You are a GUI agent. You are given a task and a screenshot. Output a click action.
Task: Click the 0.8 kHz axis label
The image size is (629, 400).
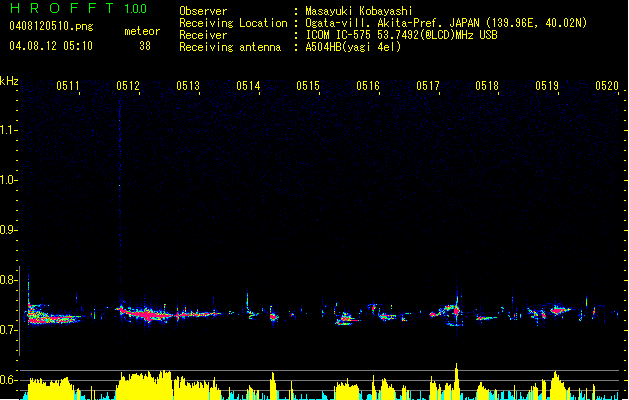click(8, 280)
